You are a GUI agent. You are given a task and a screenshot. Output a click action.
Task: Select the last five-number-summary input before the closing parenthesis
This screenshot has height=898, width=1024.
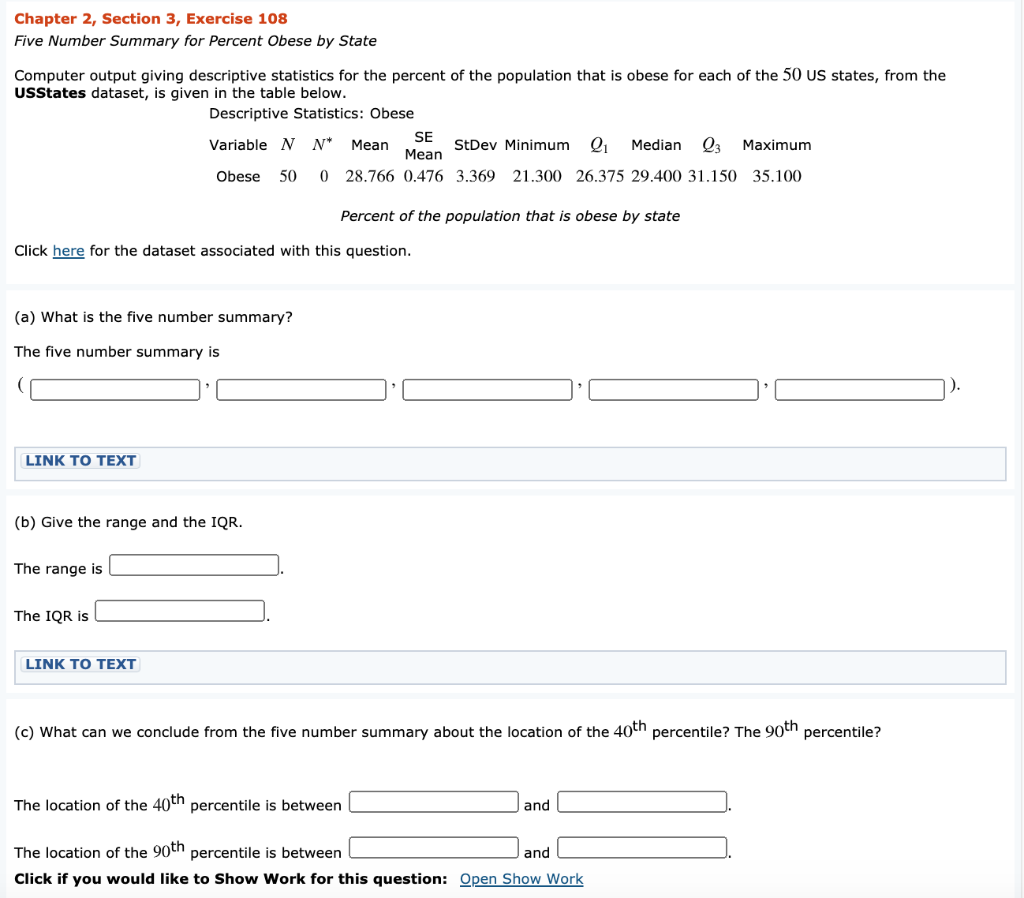point(858,389)
